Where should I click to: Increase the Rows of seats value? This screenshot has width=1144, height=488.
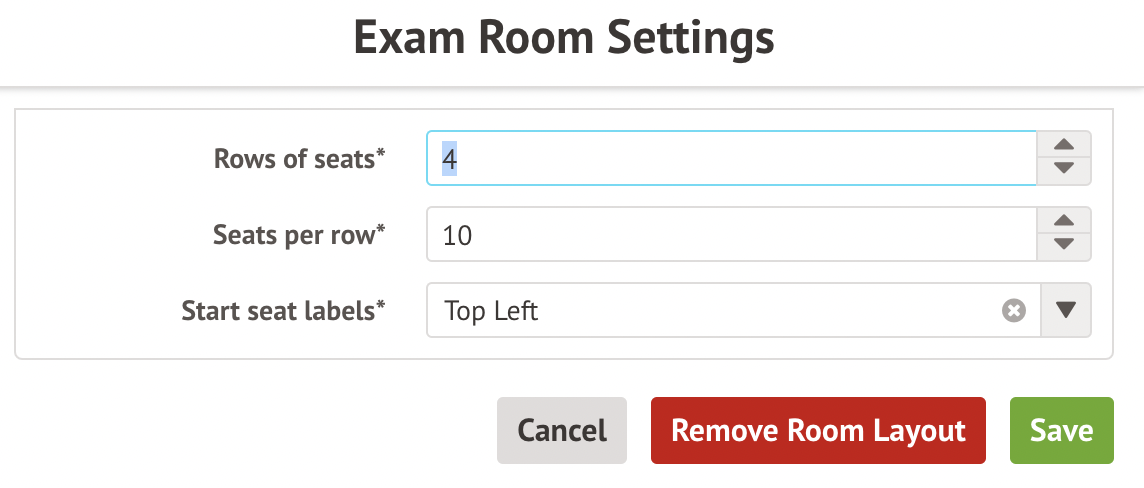(1064, 145)
